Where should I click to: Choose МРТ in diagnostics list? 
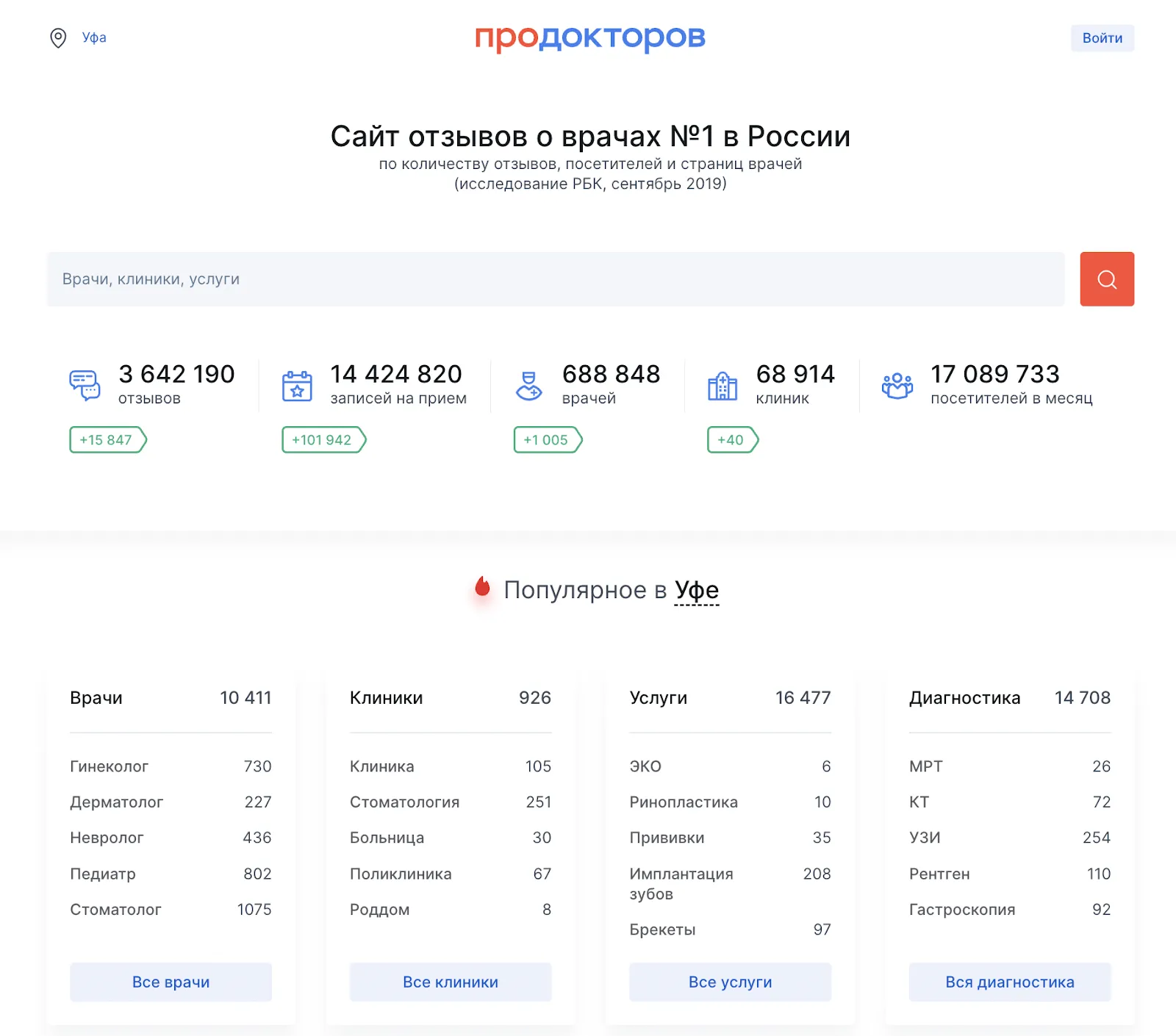pyautogui.click(x=925, y=766)
